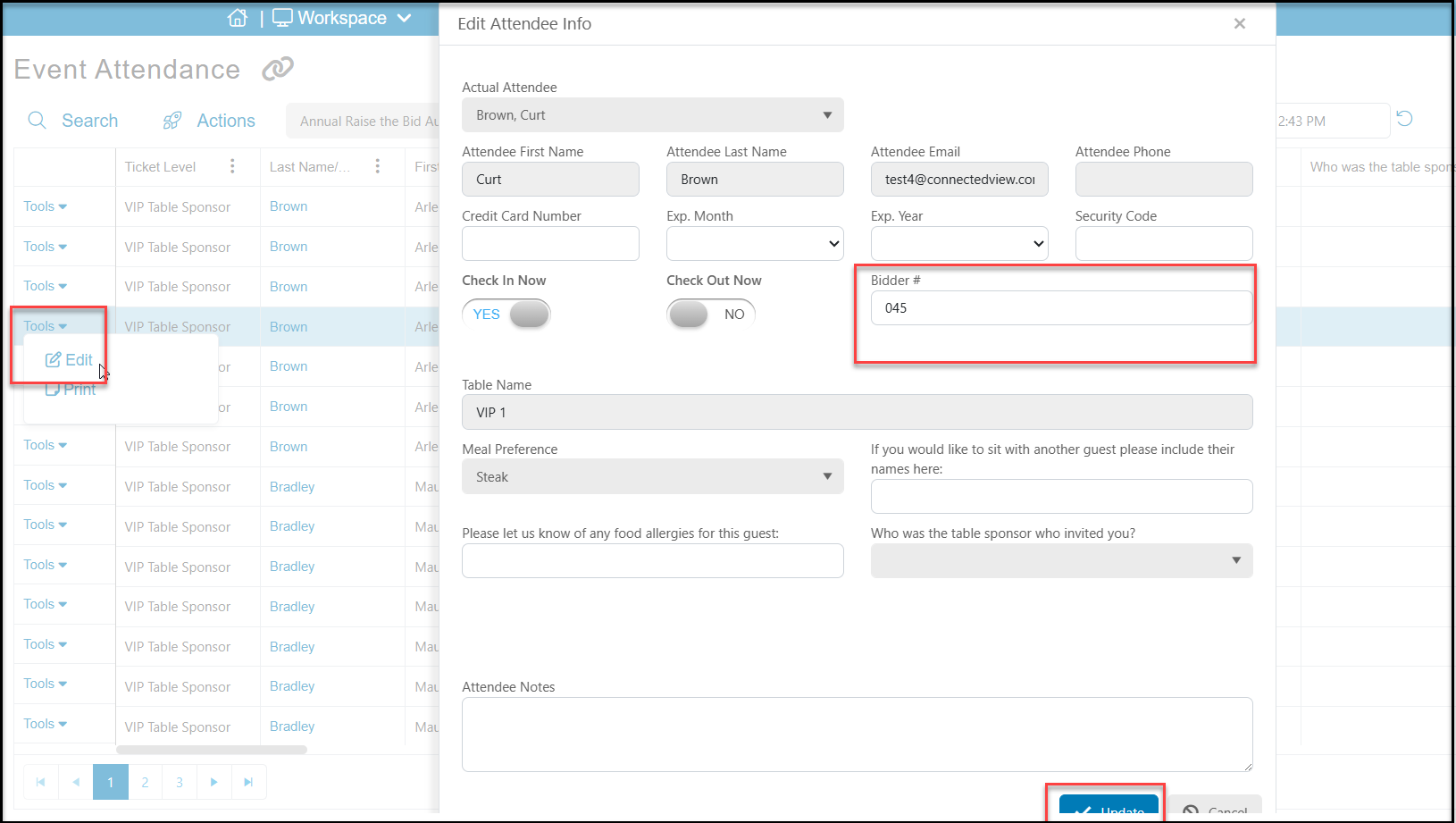Click the Attendee Phone field
Viewport: 1456px width, 823px height.
(1164, 180)
